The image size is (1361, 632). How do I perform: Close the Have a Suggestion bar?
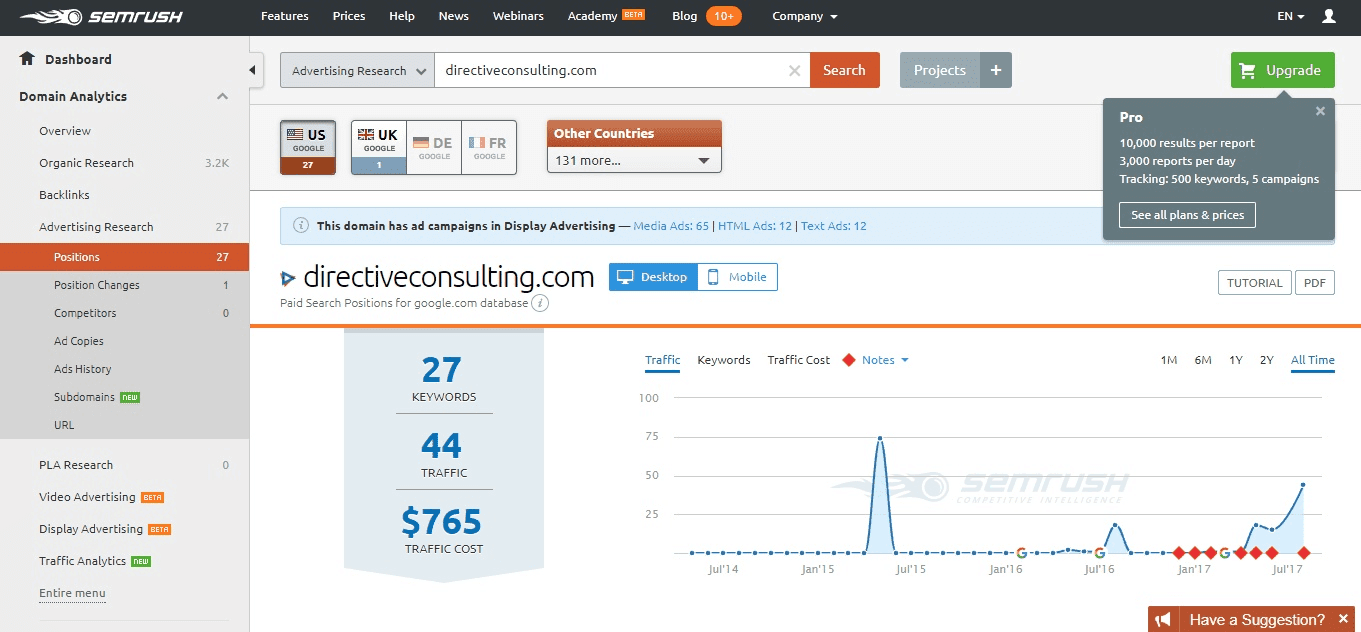click(1343, 620)
